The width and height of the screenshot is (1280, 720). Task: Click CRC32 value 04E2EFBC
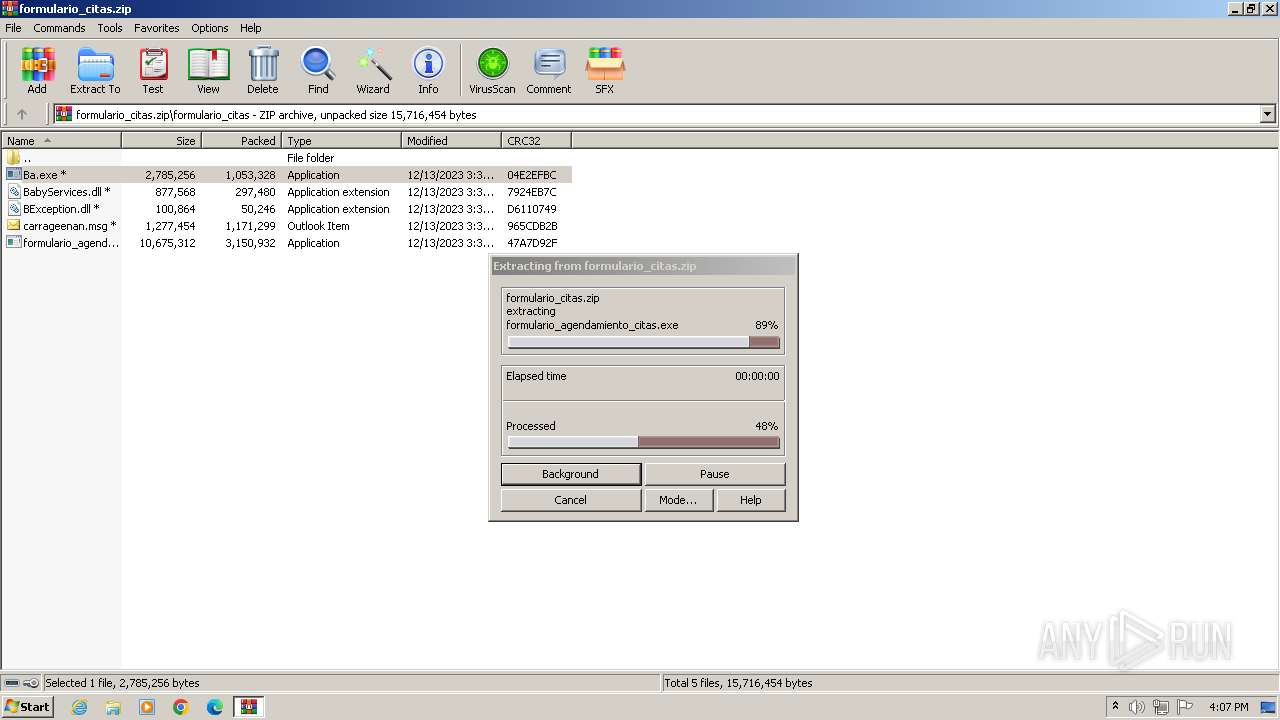(x=532, y=175)
